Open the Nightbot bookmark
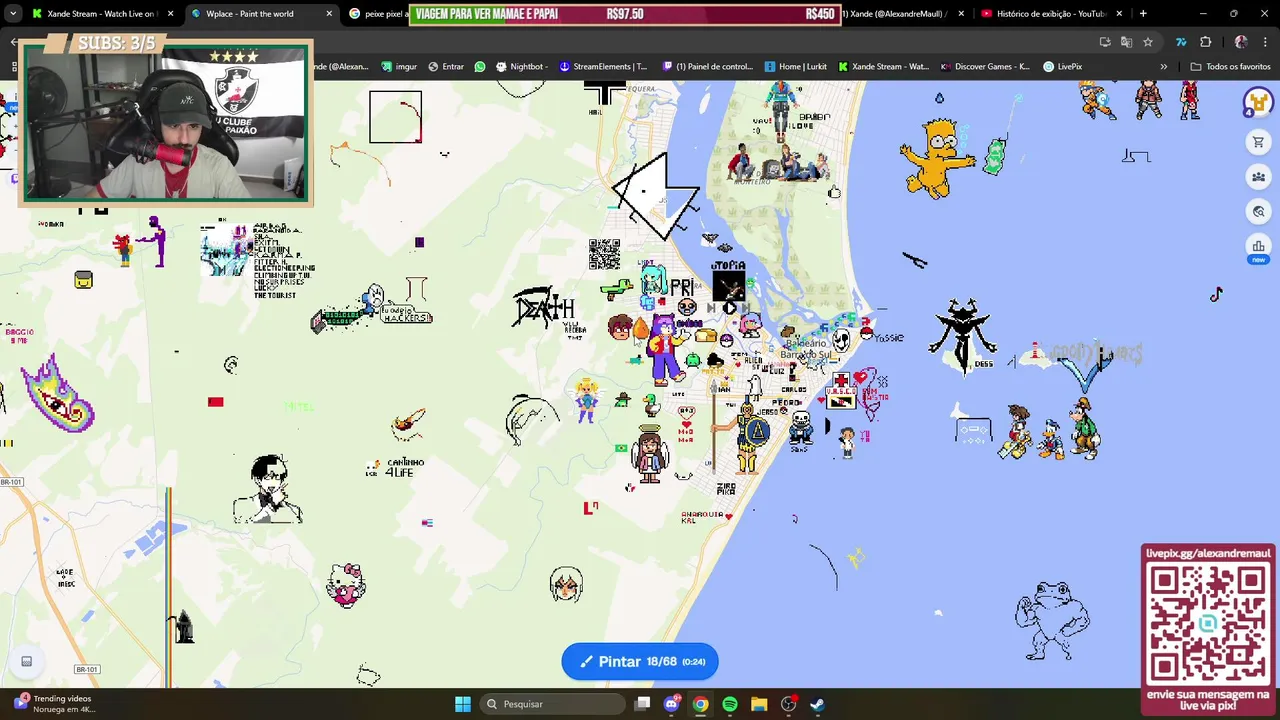This screenshot has height=720, width=1280. tap(520, 67)
